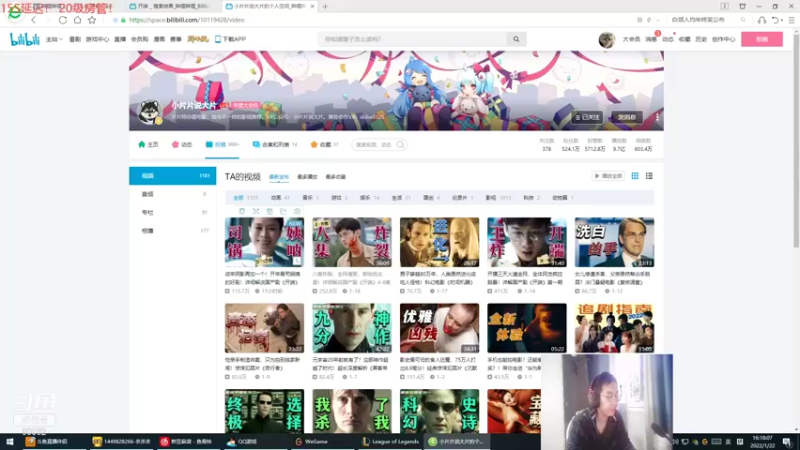
Task: Sort videos by 最多收藏
Action: (x=336, y=177)
